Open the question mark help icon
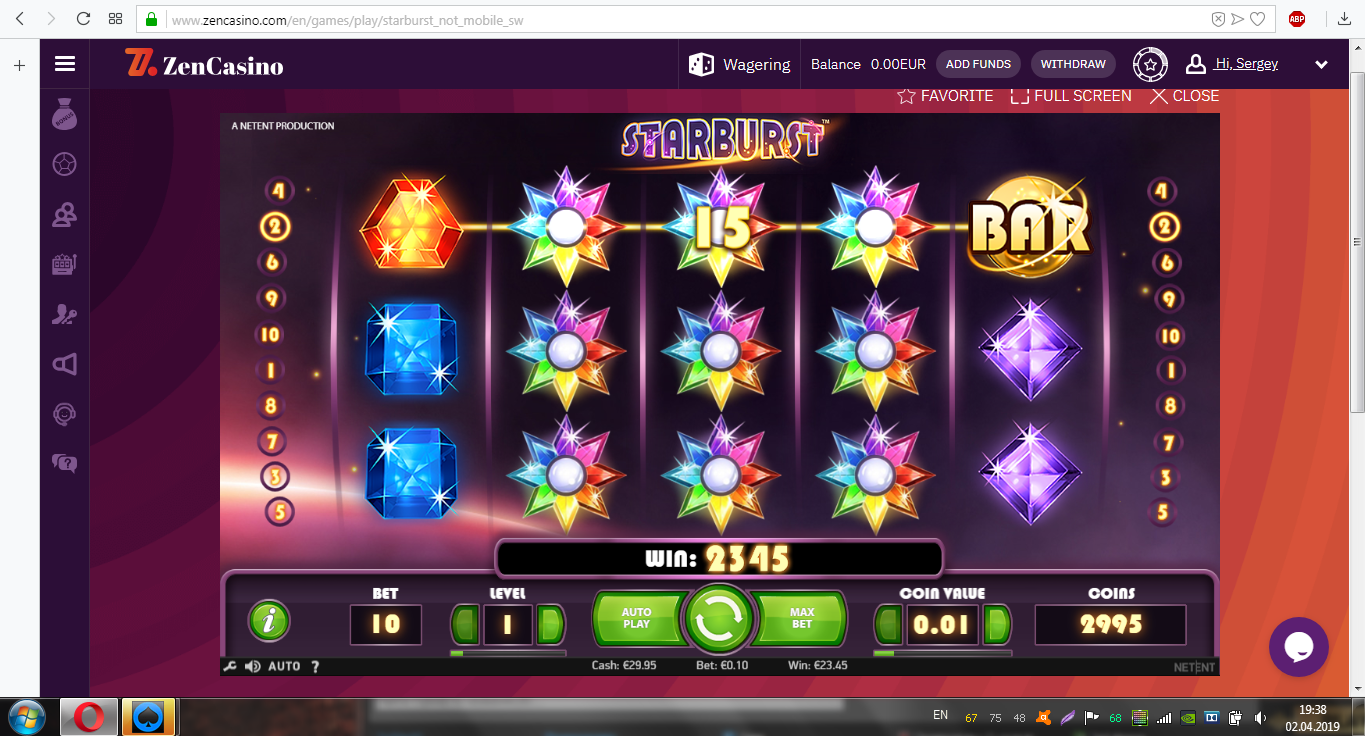The image size is (1365, 736). 315,666
